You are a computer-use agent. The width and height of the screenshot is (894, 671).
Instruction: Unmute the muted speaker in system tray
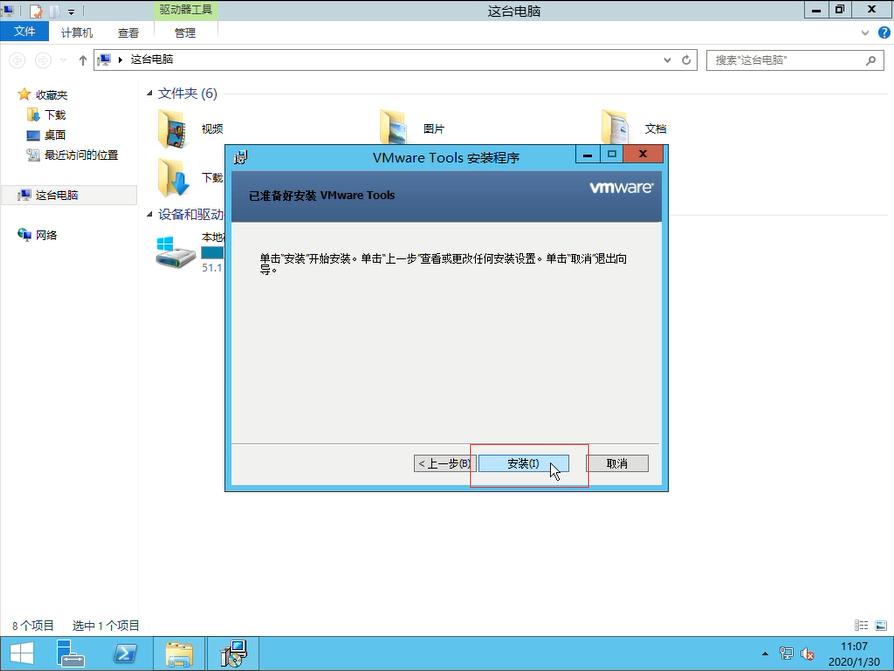[808, 654]
